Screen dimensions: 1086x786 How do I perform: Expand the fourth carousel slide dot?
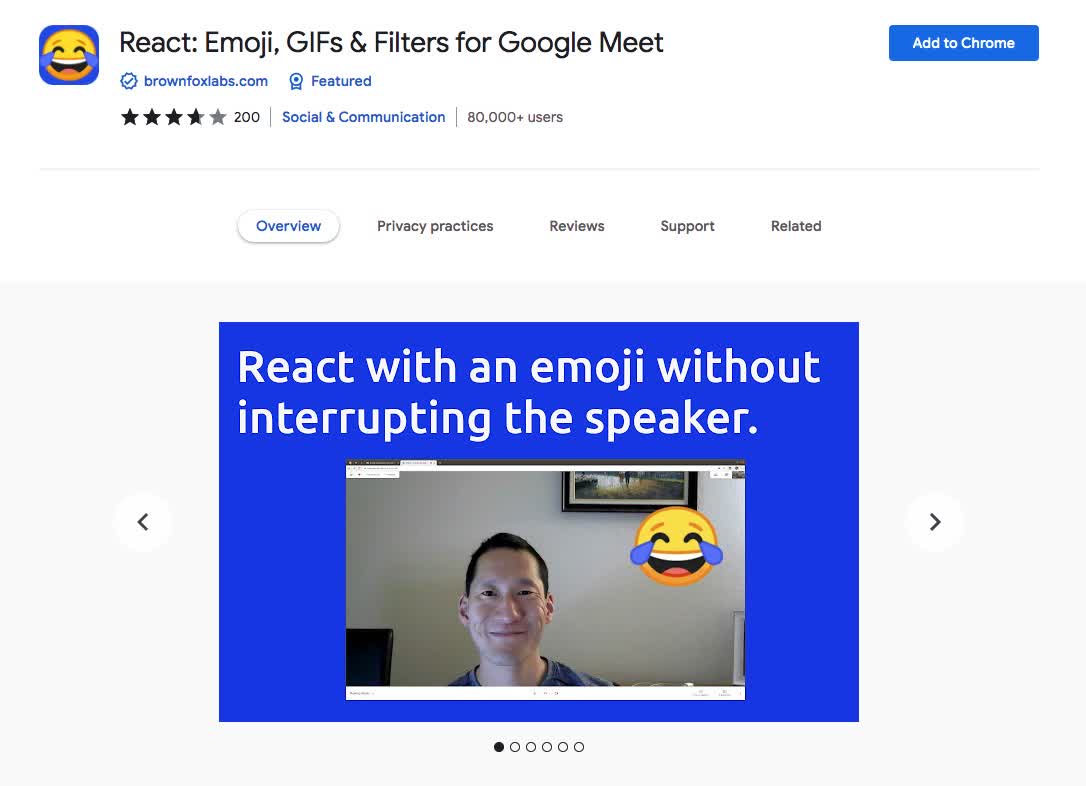[547, 746]
